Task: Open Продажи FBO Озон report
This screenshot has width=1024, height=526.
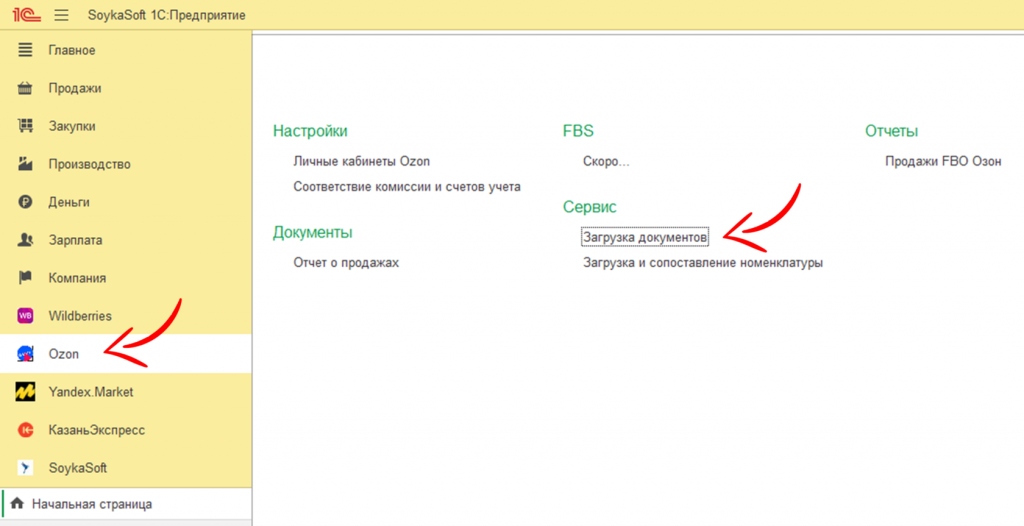Action: (x=943, y=161)
